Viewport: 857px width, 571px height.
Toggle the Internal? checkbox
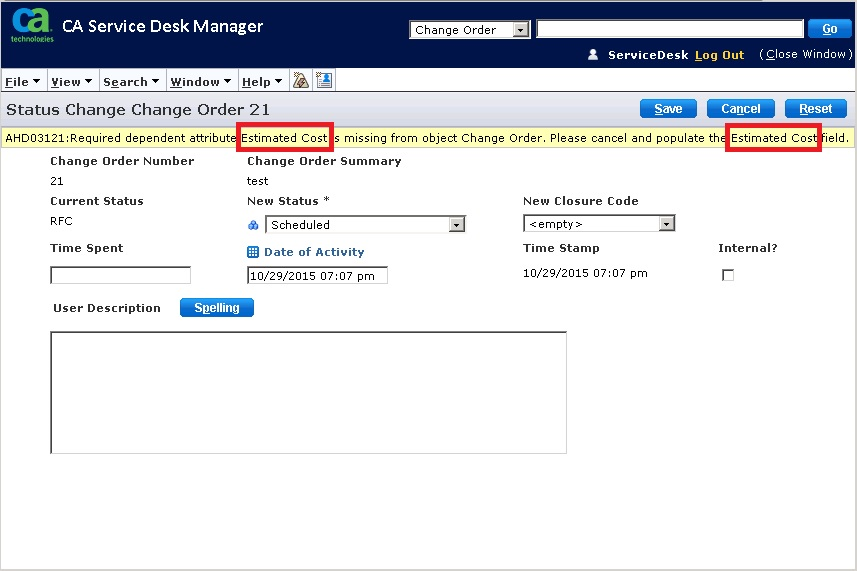(728, 275)
